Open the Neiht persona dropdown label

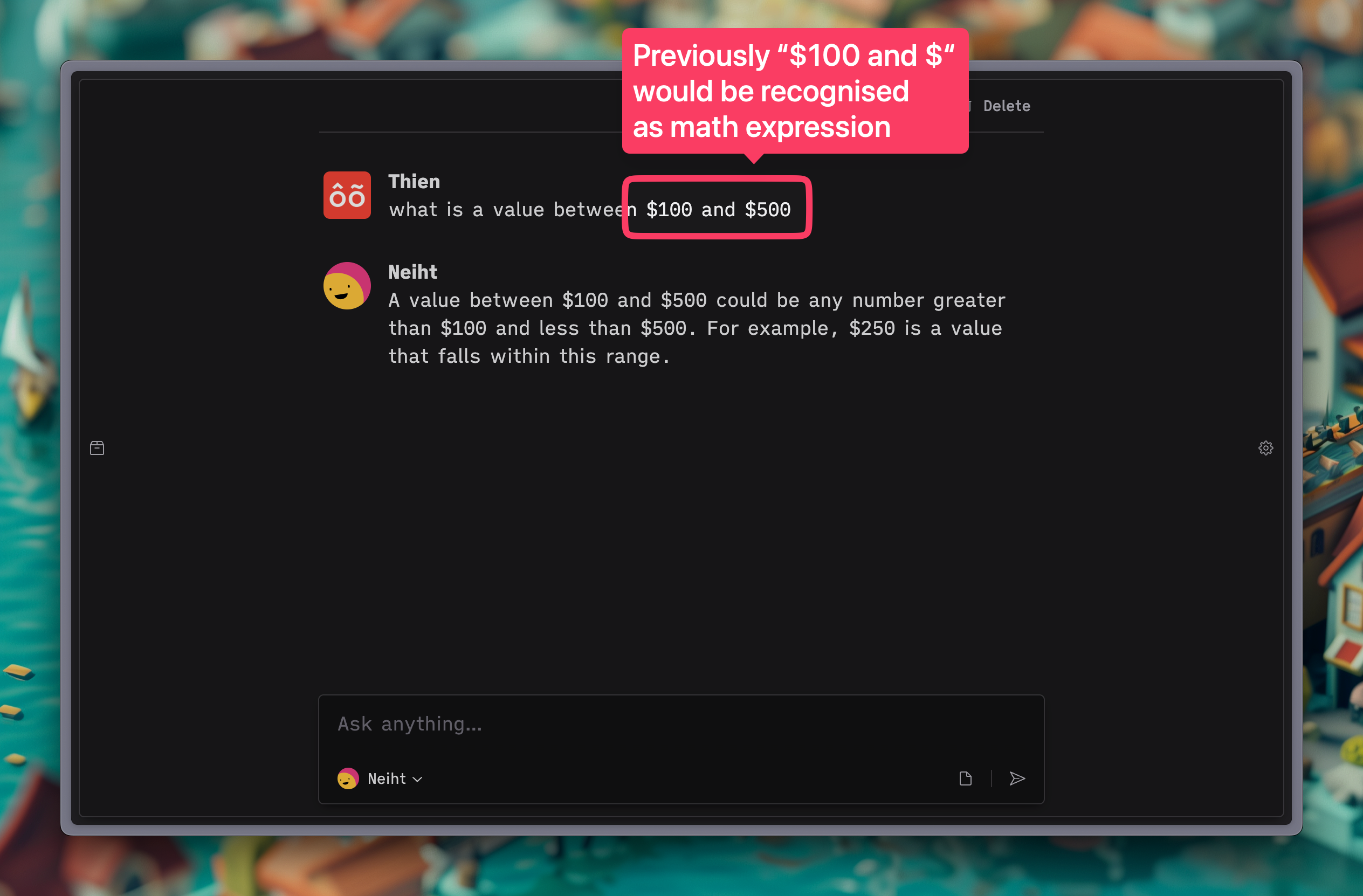(x=387, y=778)
